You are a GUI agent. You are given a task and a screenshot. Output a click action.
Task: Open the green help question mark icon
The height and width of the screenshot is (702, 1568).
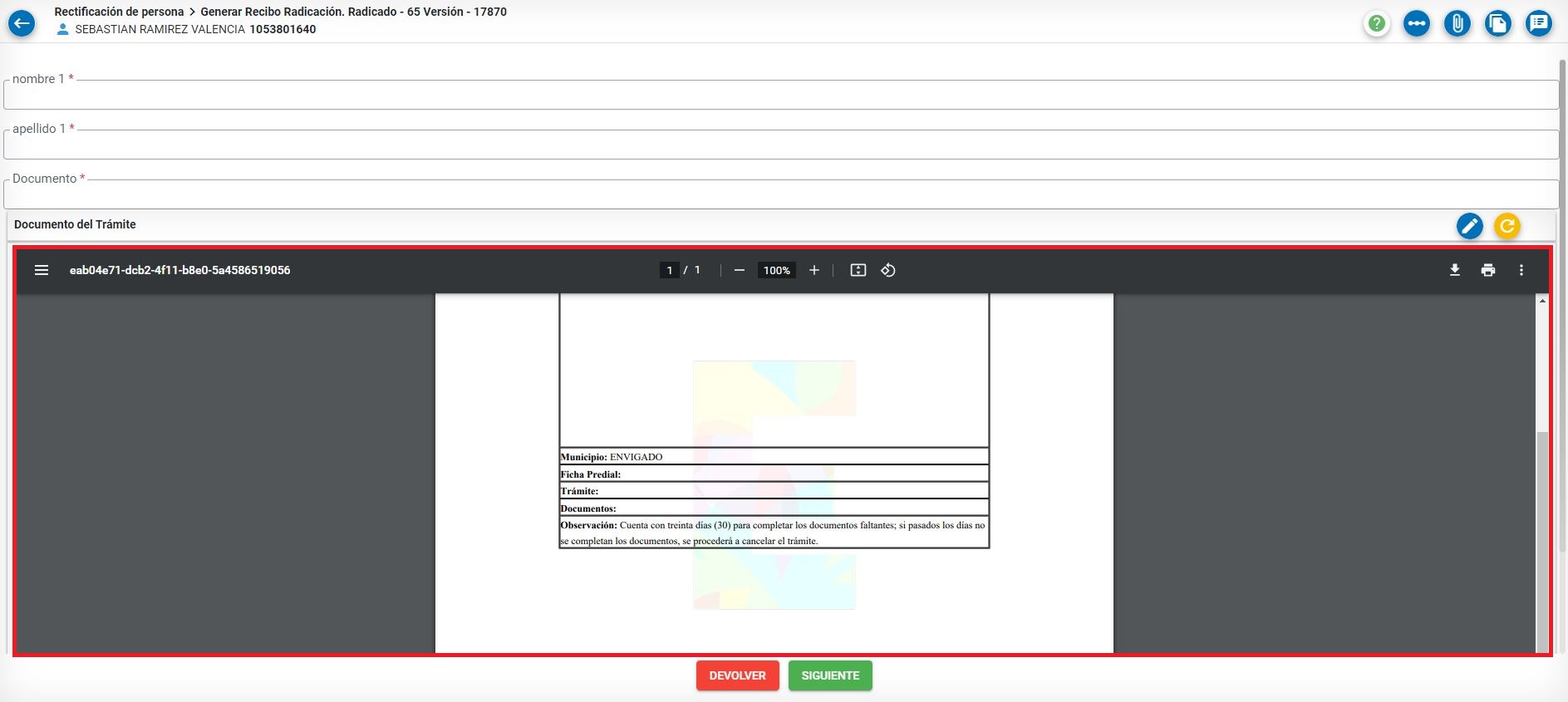pos(1377,23)
